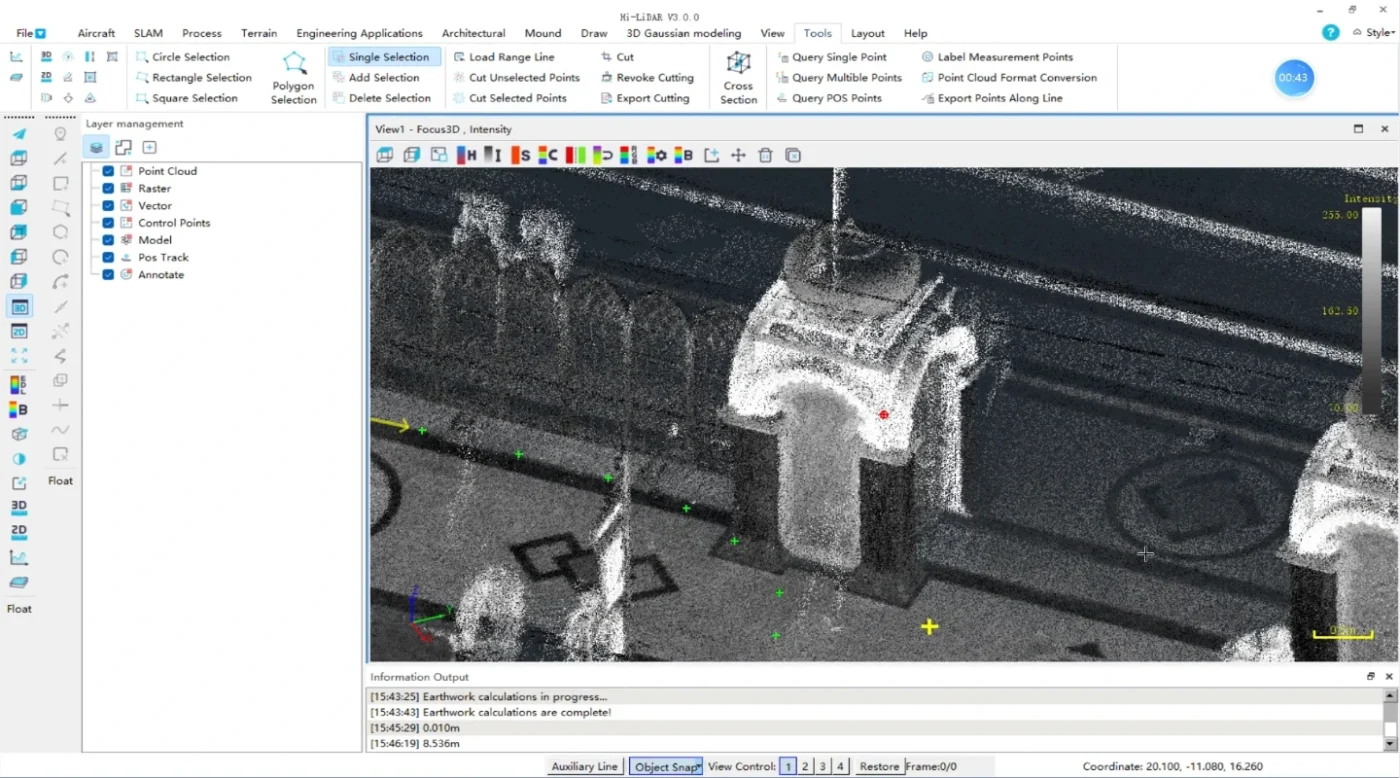Viewport: 1400px width, 778px height.
Task: Uncheck the Control Points layer checkbox
Action: [108, 223]
